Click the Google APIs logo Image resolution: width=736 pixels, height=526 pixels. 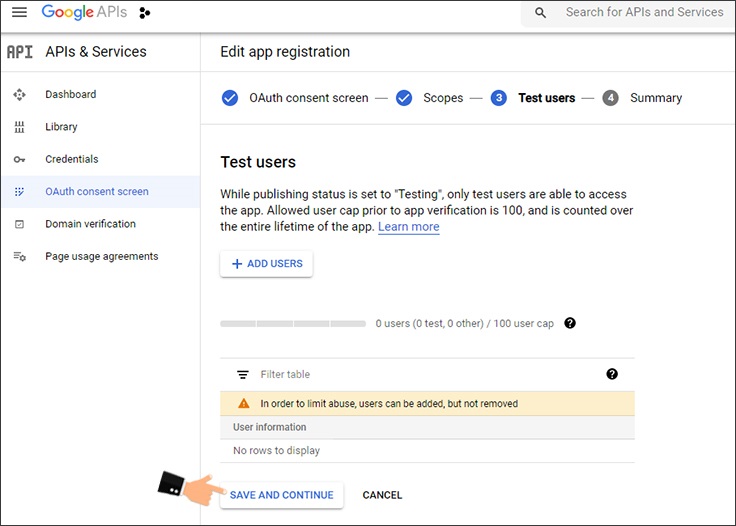(x=84, y=13)
